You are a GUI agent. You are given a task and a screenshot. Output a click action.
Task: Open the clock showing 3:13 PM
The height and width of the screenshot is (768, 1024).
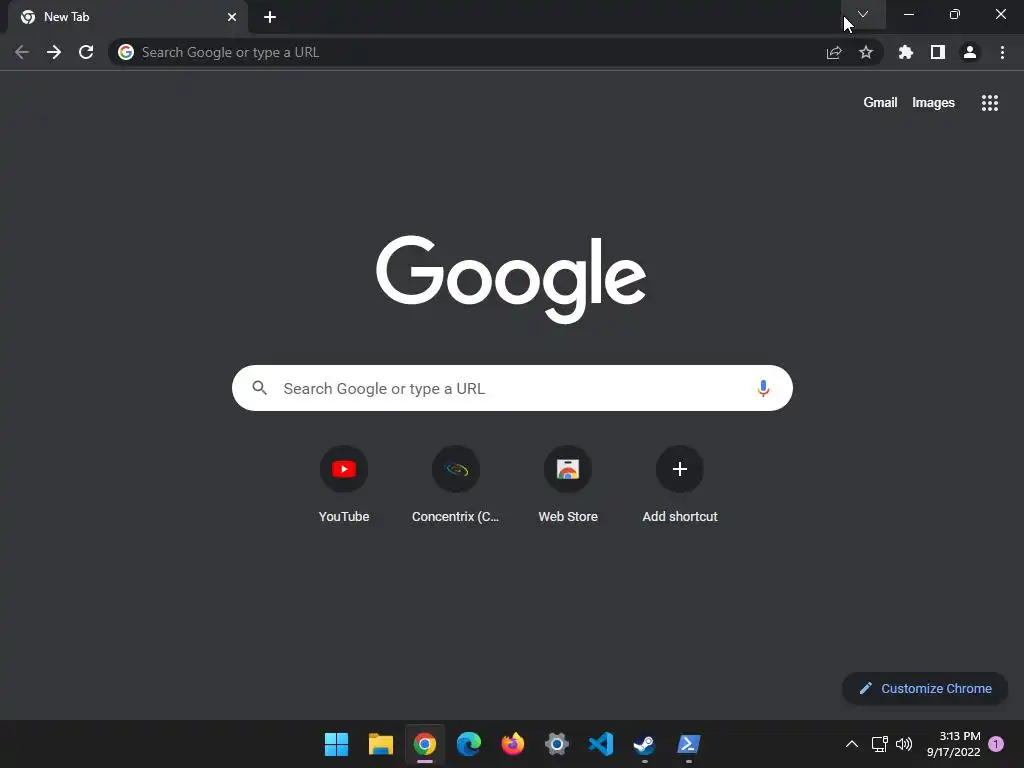click(x=953, y=744)
